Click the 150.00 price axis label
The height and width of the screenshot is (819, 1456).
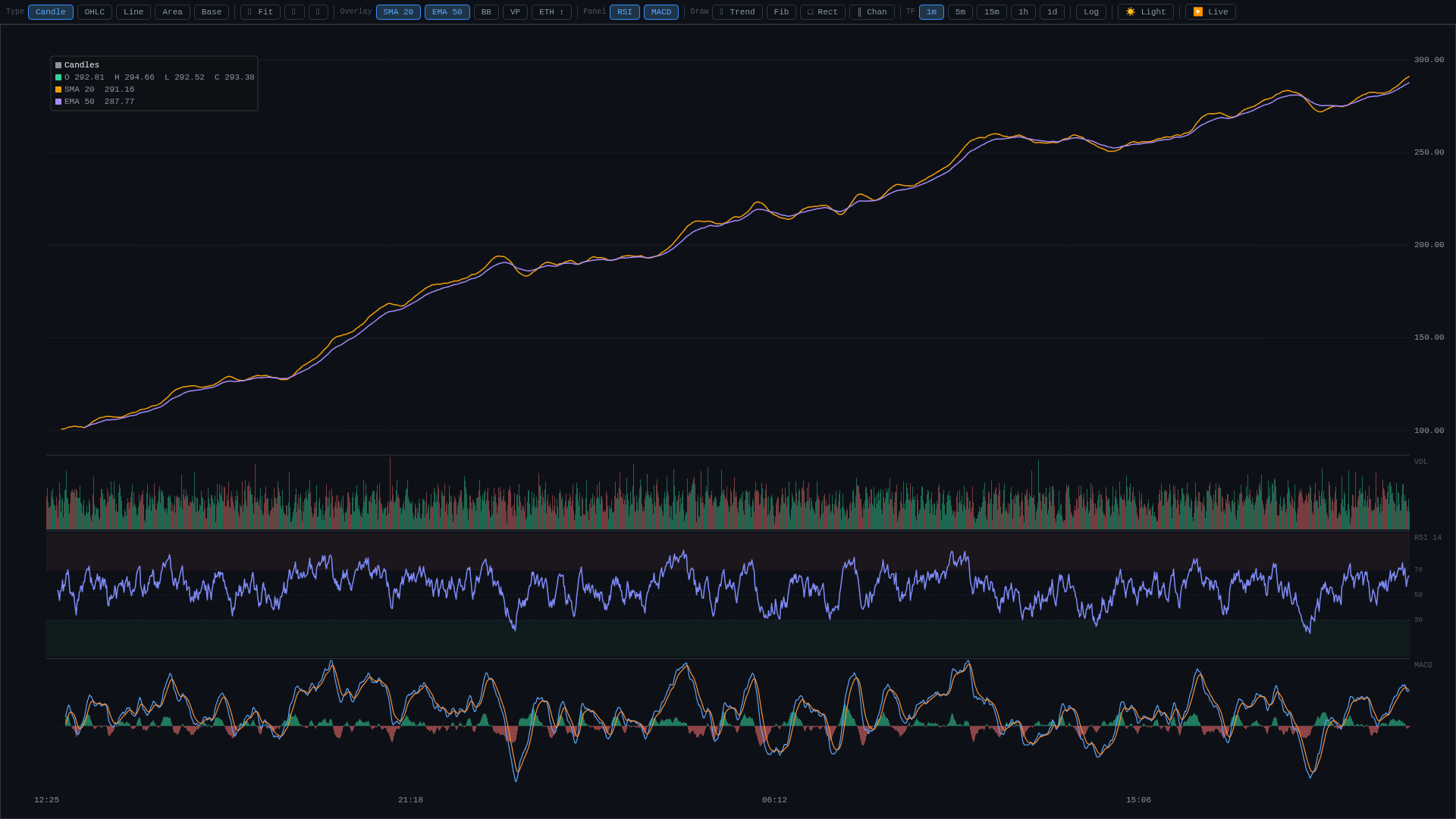click(1429, 337)
